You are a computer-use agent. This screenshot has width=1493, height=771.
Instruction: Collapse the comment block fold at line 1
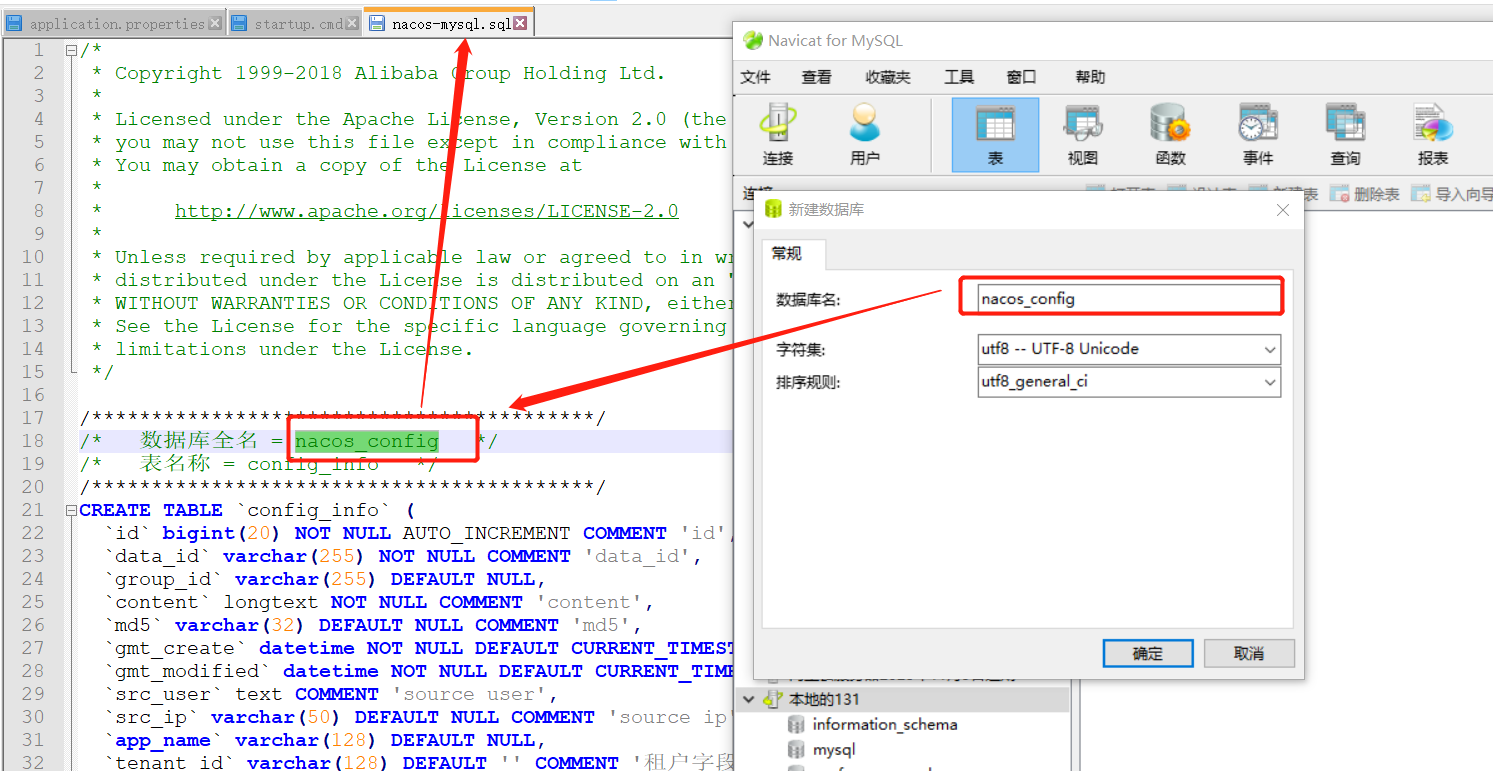point(71,50)
